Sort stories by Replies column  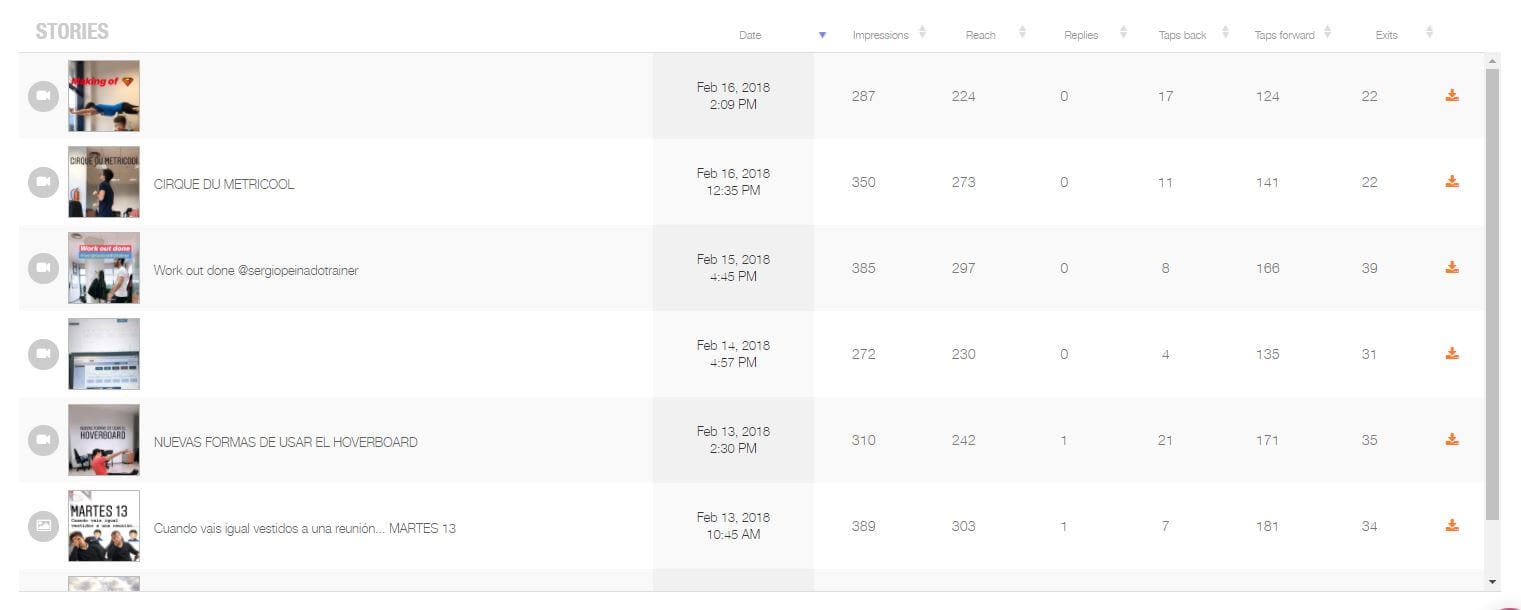(1123, 34)
